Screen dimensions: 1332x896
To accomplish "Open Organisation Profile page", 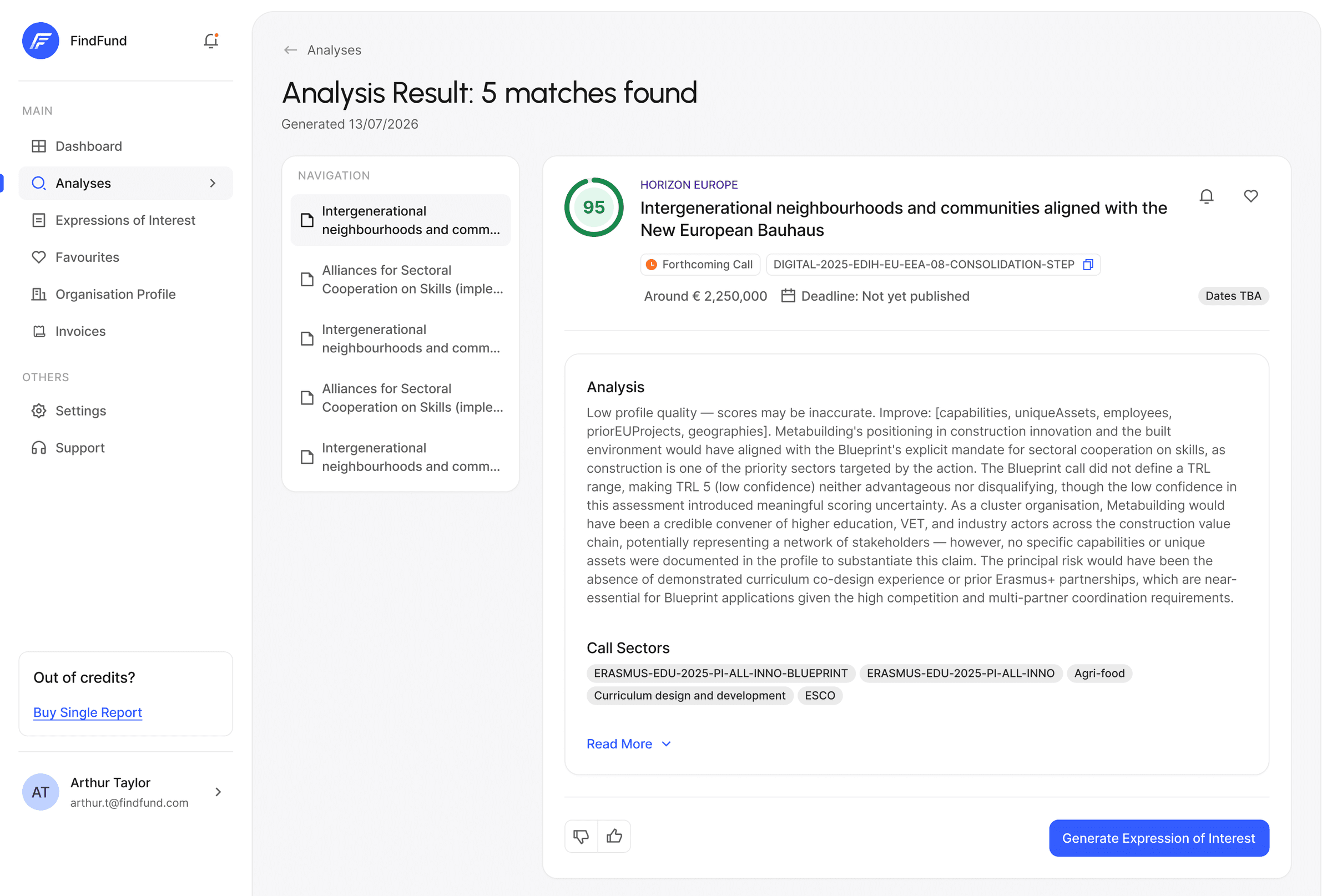I will pyautogui.click(x=126, y=294).
